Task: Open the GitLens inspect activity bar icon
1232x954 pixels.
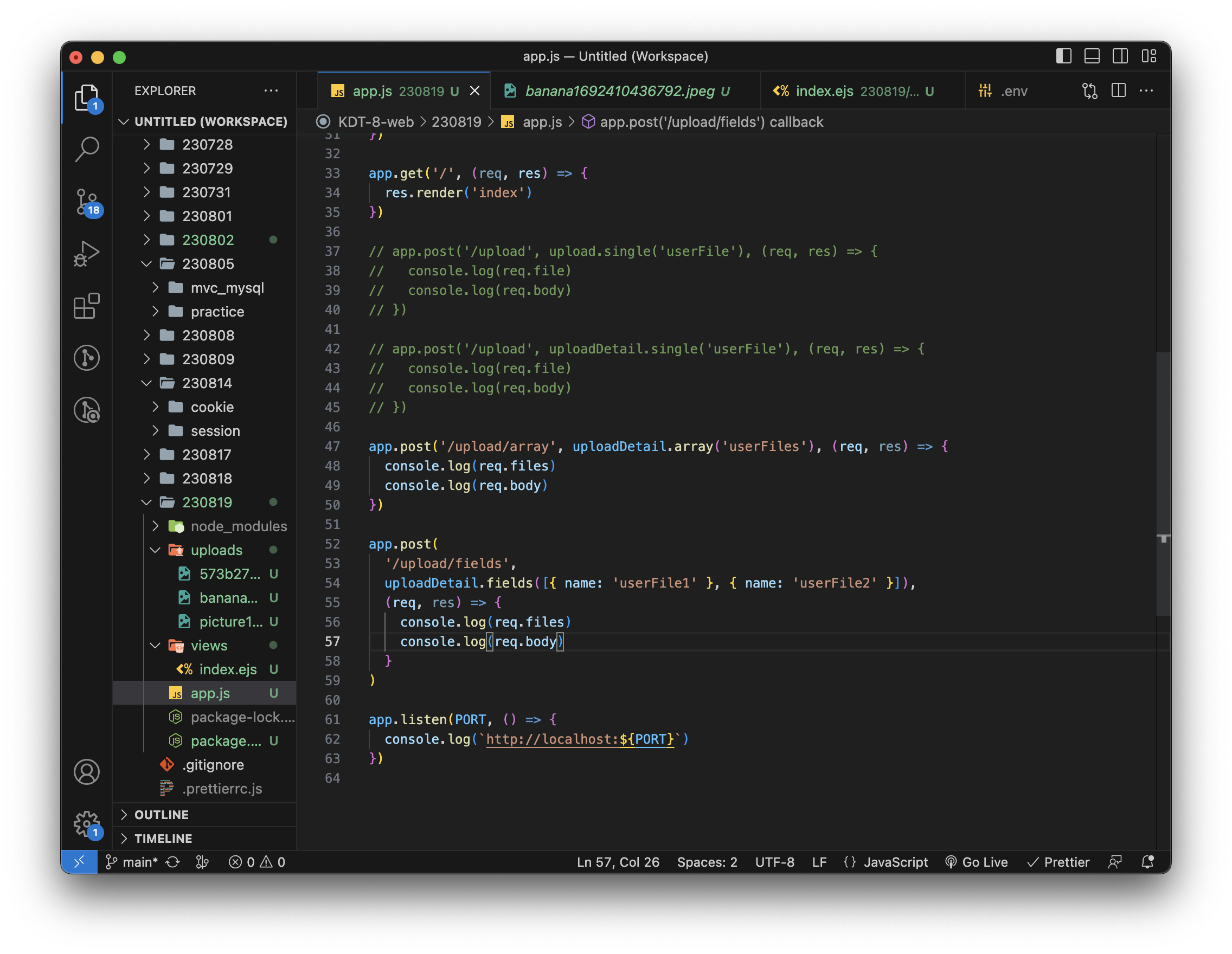Action: pos(86,410)
